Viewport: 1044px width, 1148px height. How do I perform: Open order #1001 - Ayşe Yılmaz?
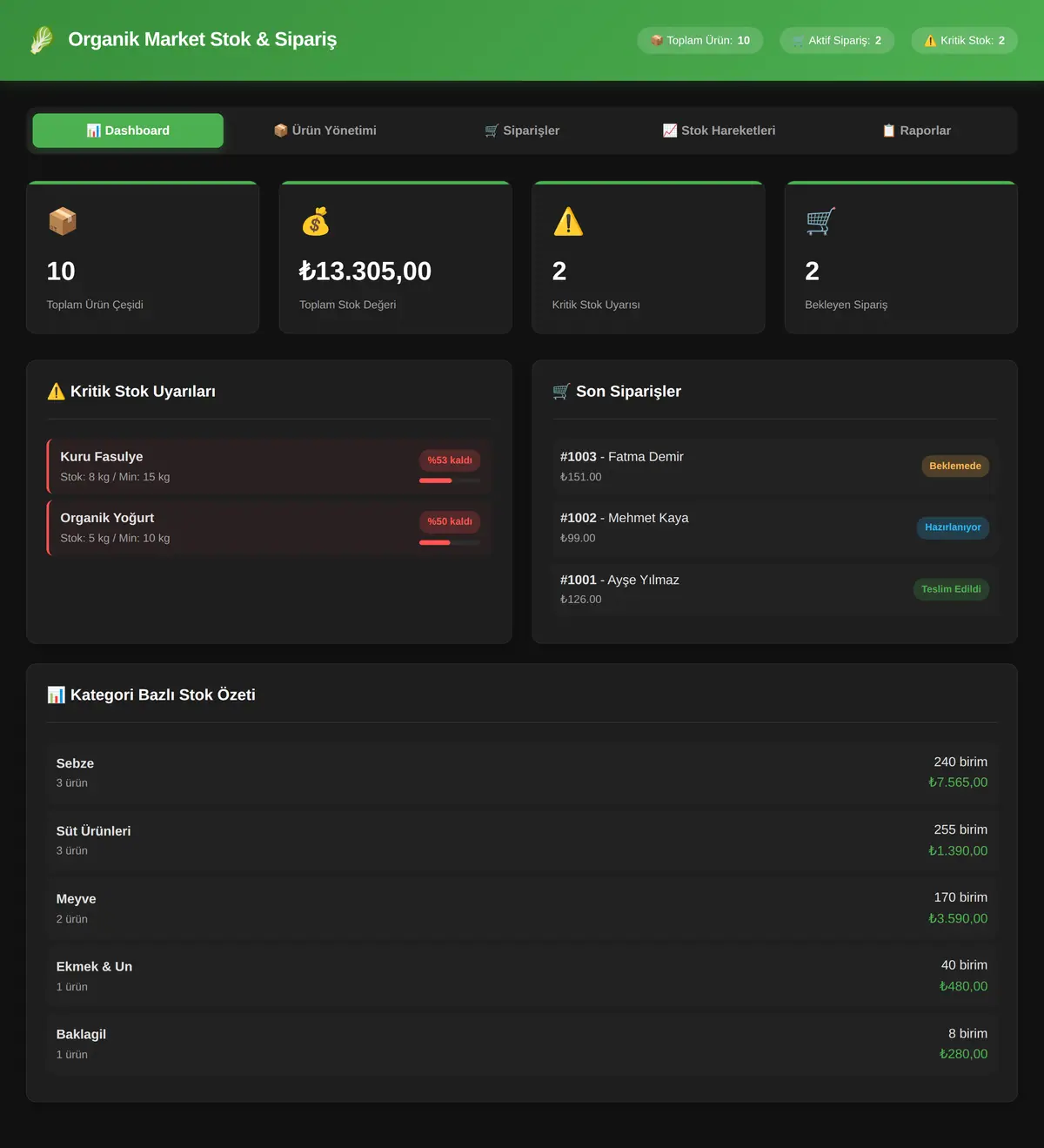pos(774,589)
